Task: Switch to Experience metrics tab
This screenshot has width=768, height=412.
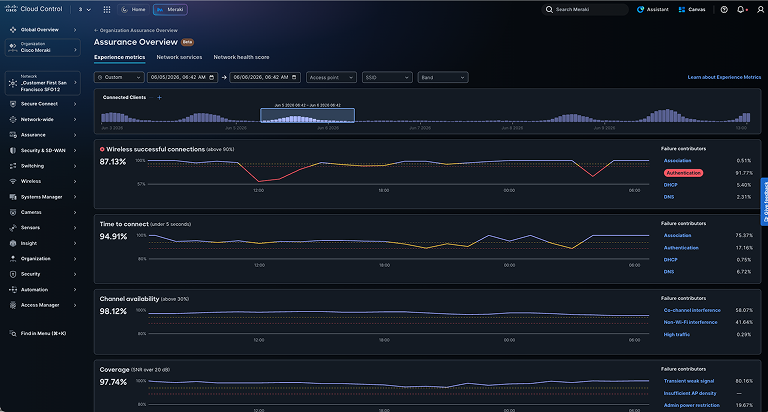Action: click(x=120, y=57)
